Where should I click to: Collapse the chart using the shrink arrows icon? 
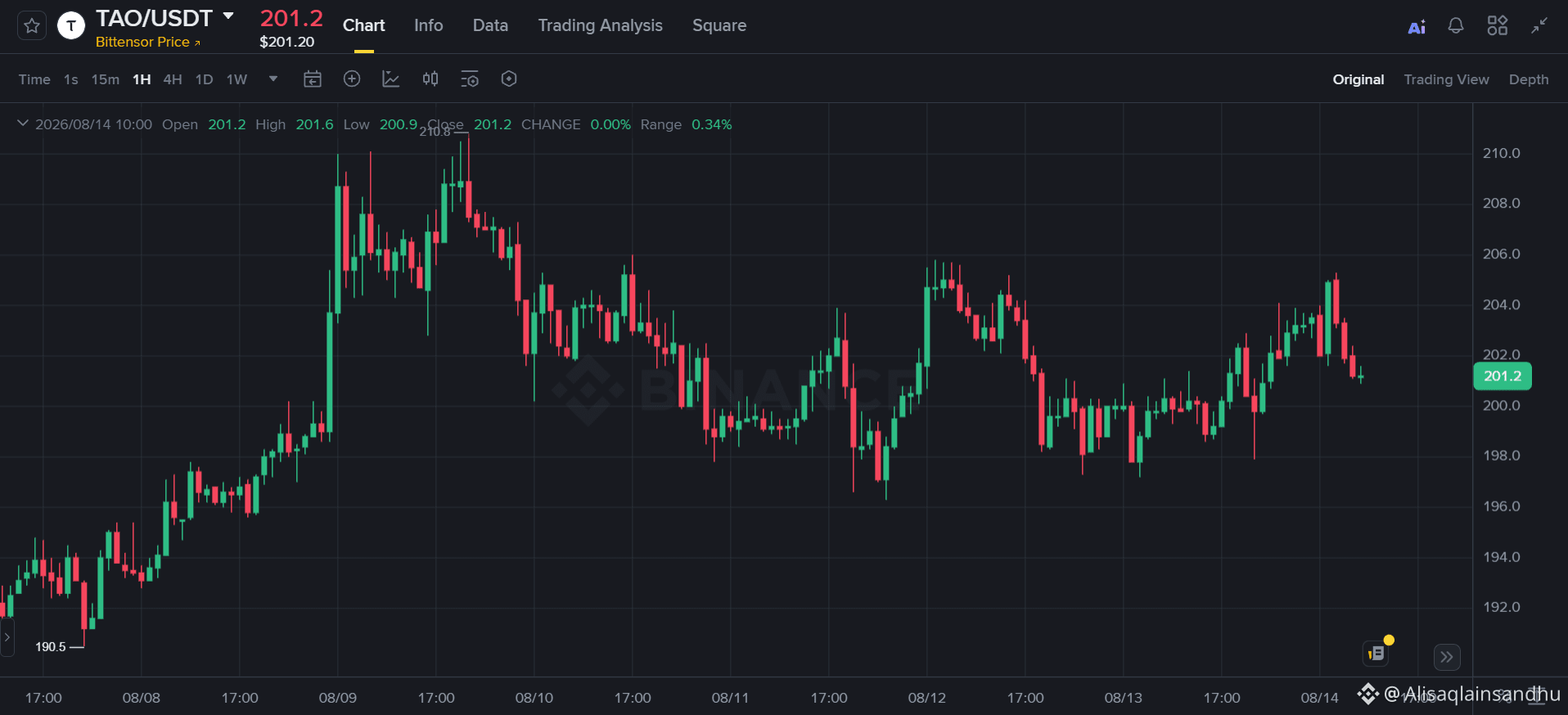(1539, 25)
